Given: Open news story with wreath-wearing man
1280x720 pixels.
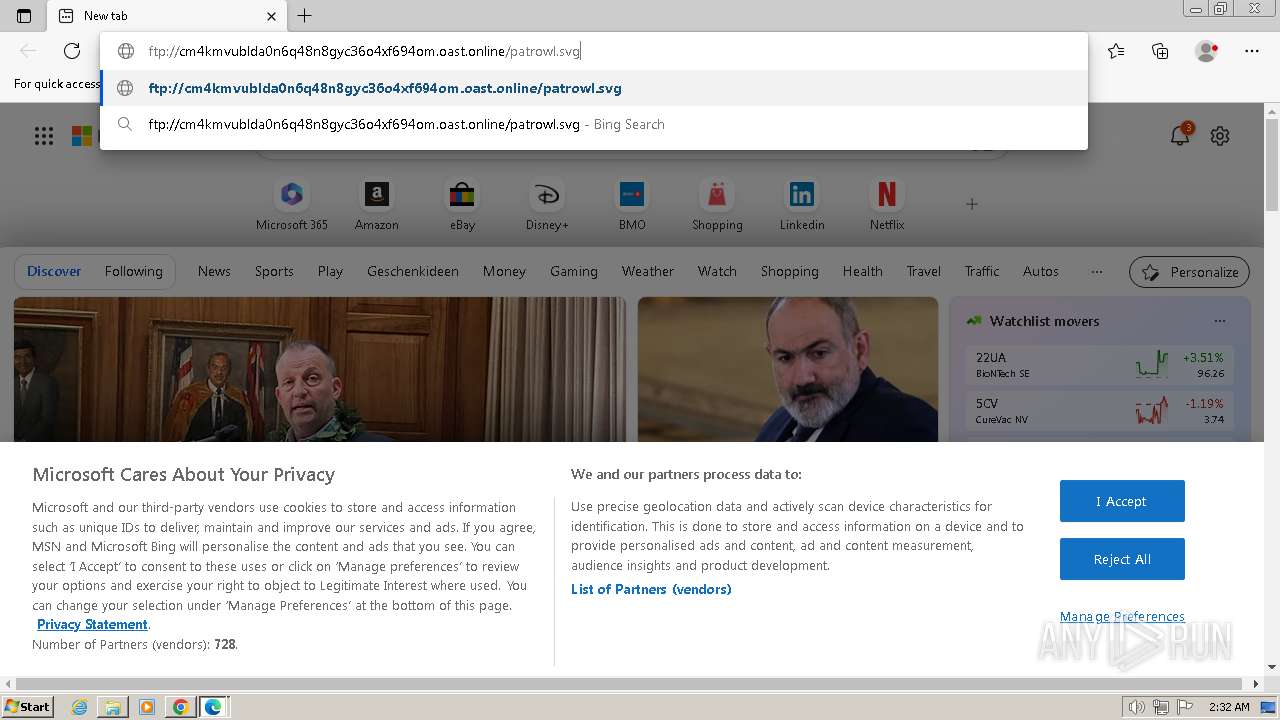Looking at the screenshot, I should point(320,369).
